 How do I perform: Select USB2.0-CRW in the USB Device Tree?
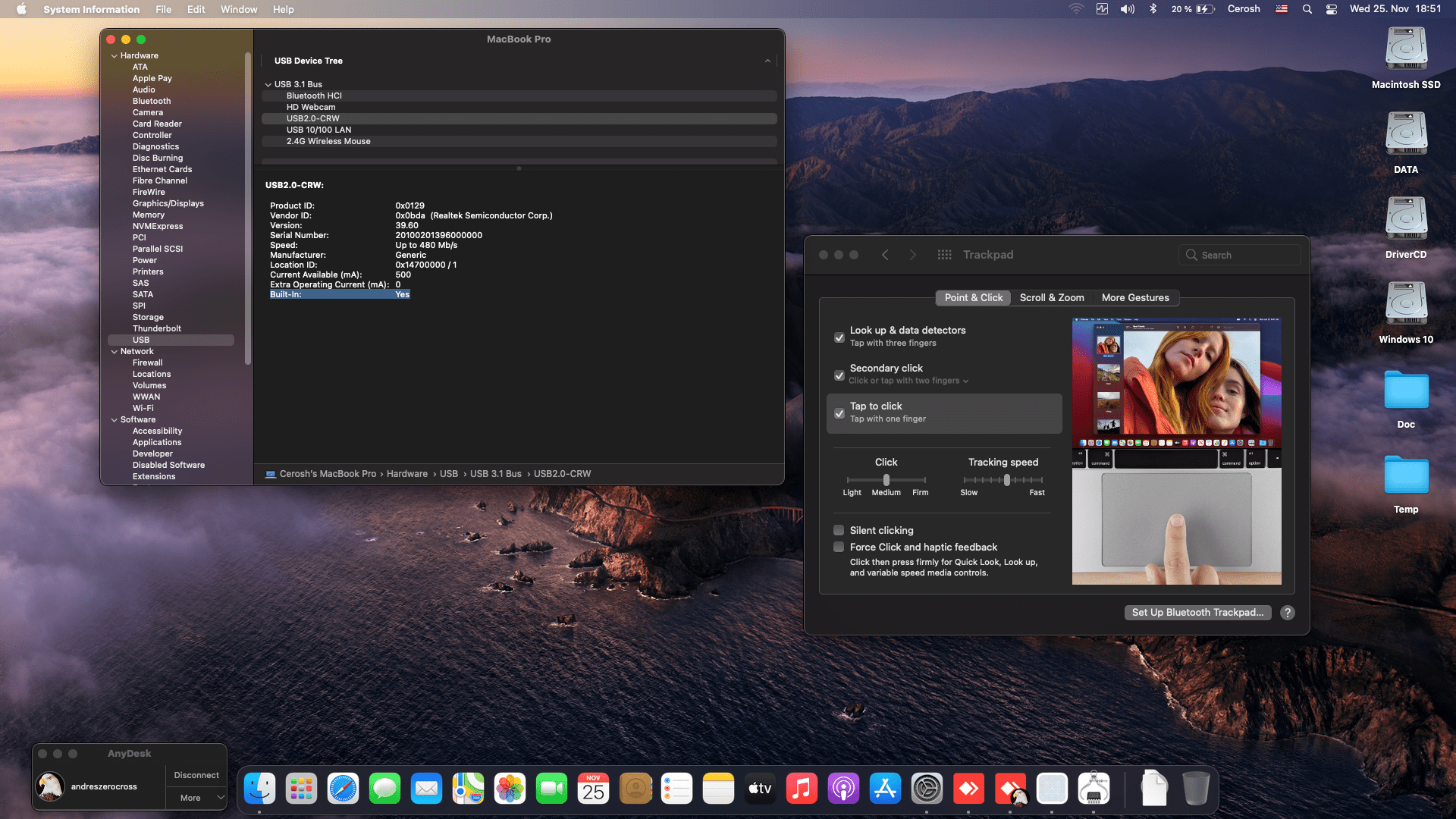313,118
